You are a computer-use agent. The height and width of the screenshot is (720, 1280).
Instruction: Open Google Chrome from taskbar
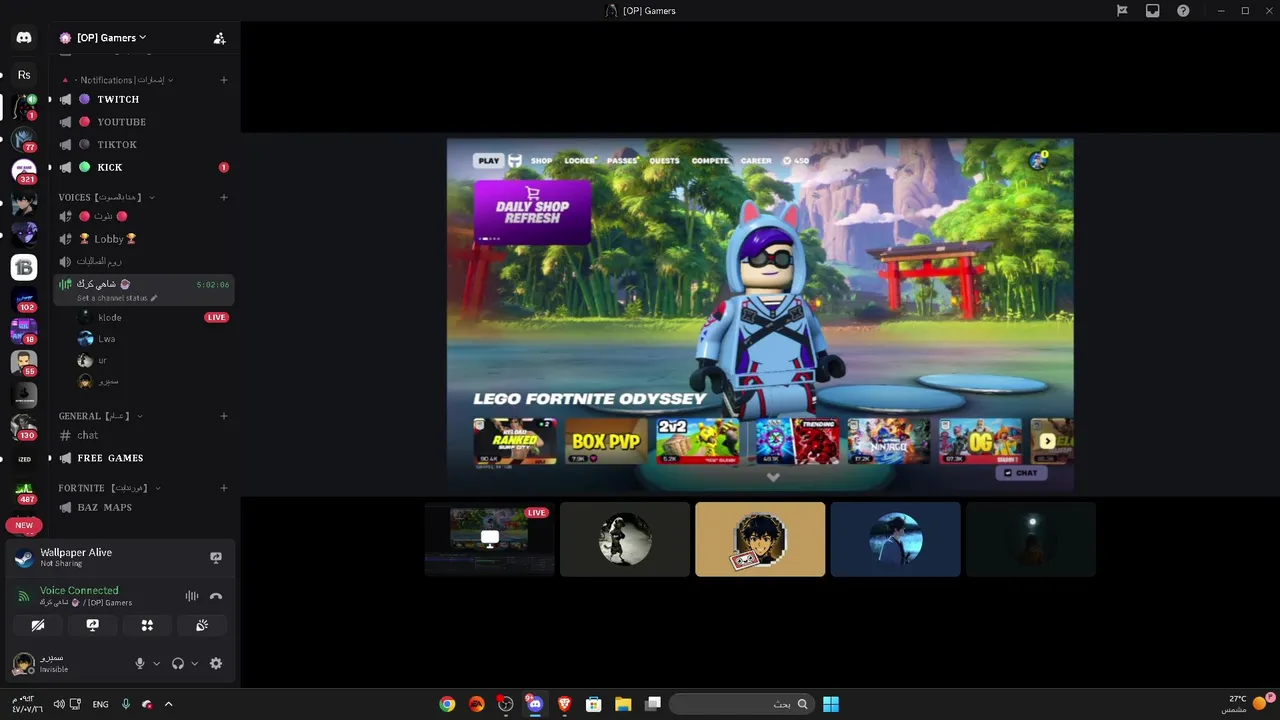point(447,704)
